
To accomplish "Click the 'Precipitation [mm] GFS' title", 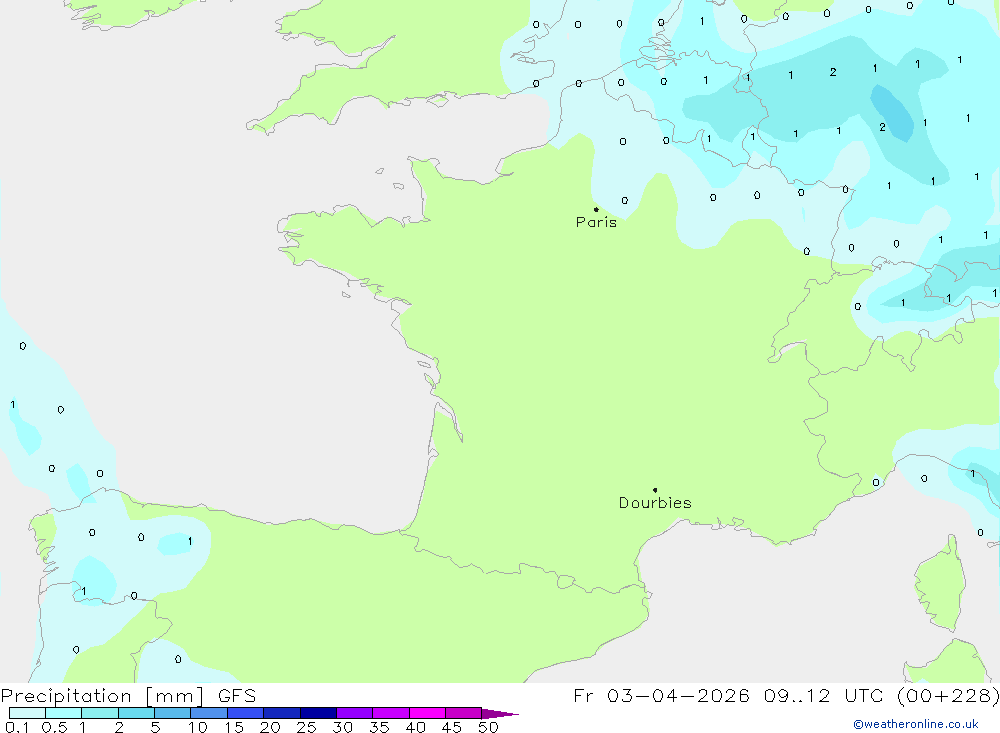I will point(128,696).
